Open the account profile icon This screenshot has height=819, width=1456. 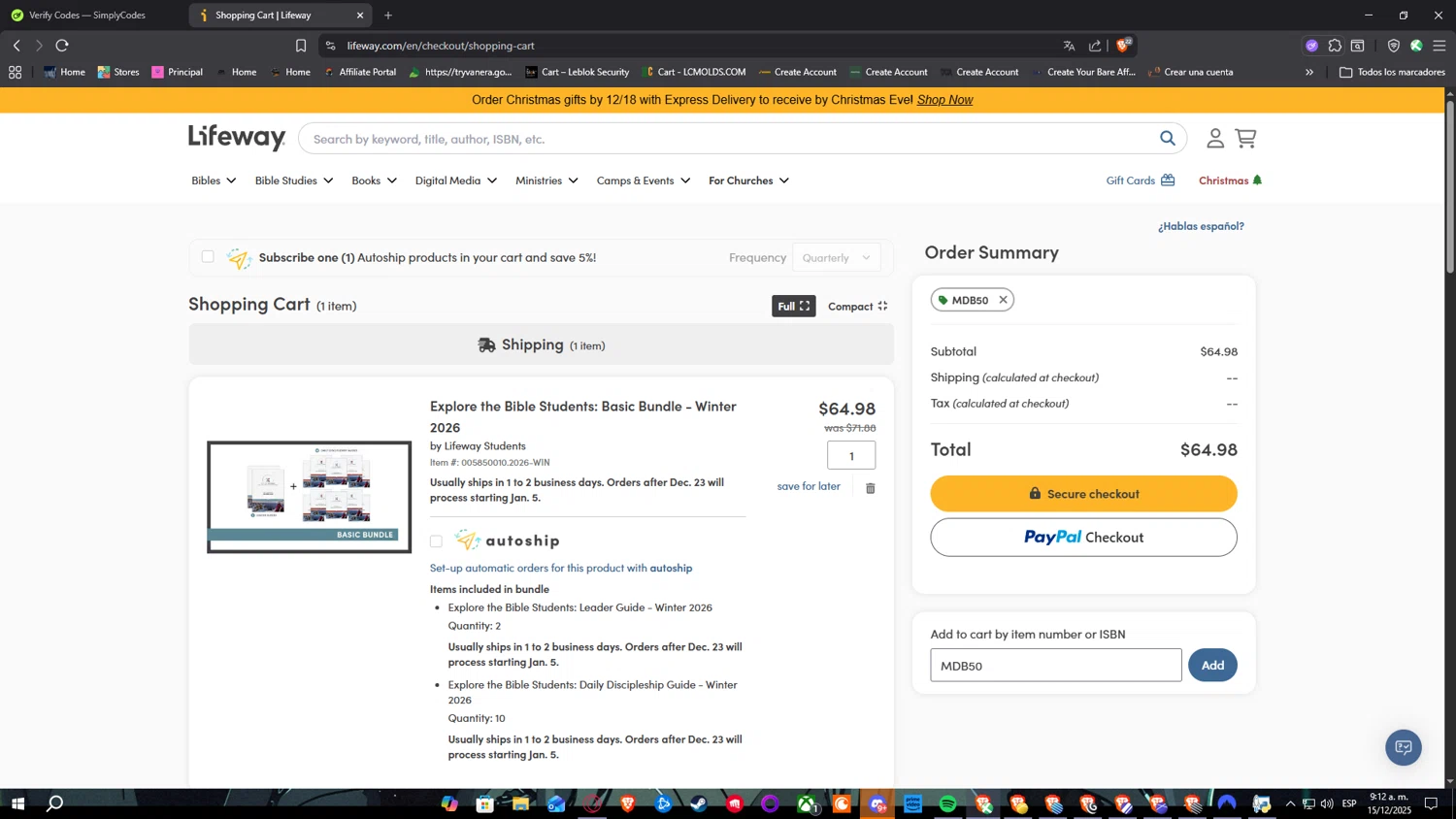(1214, 139)
